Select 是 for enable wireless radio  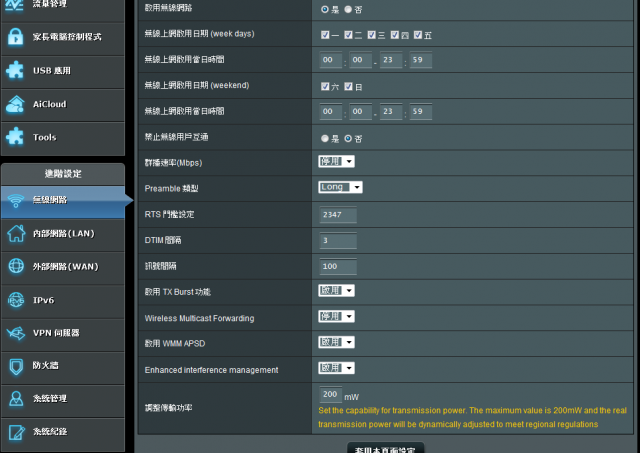point(325,9)
